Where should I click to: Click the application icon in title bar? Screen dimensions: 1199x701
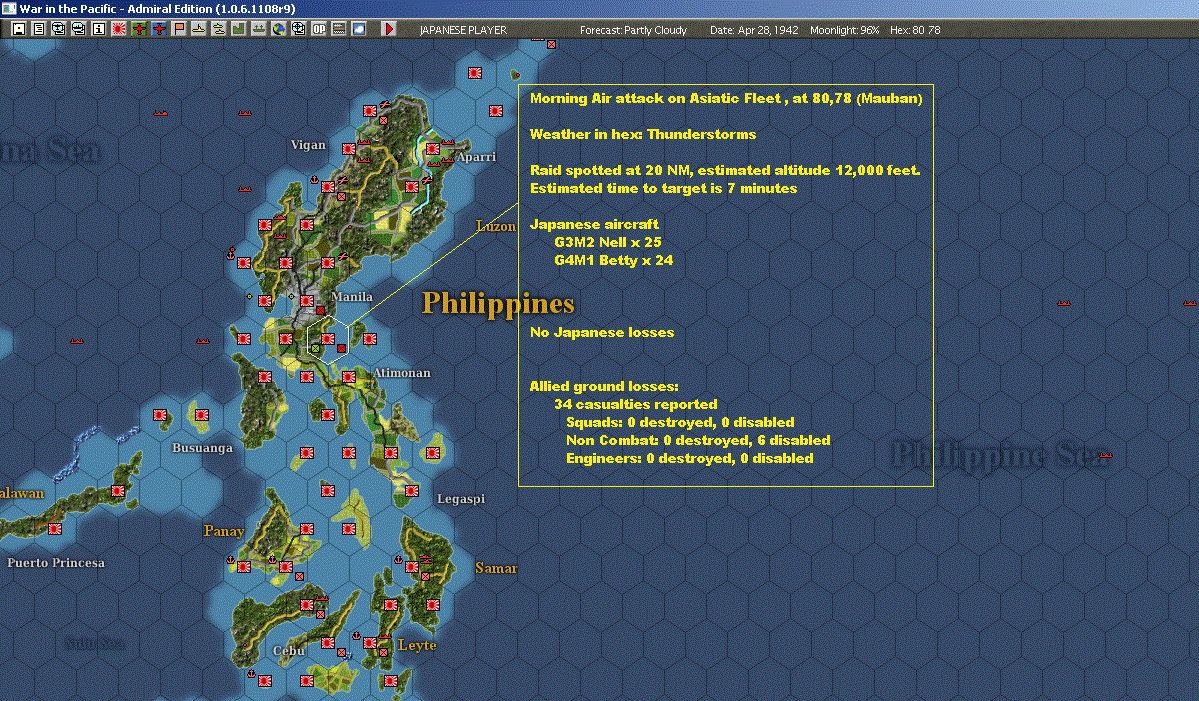point(8,8)
